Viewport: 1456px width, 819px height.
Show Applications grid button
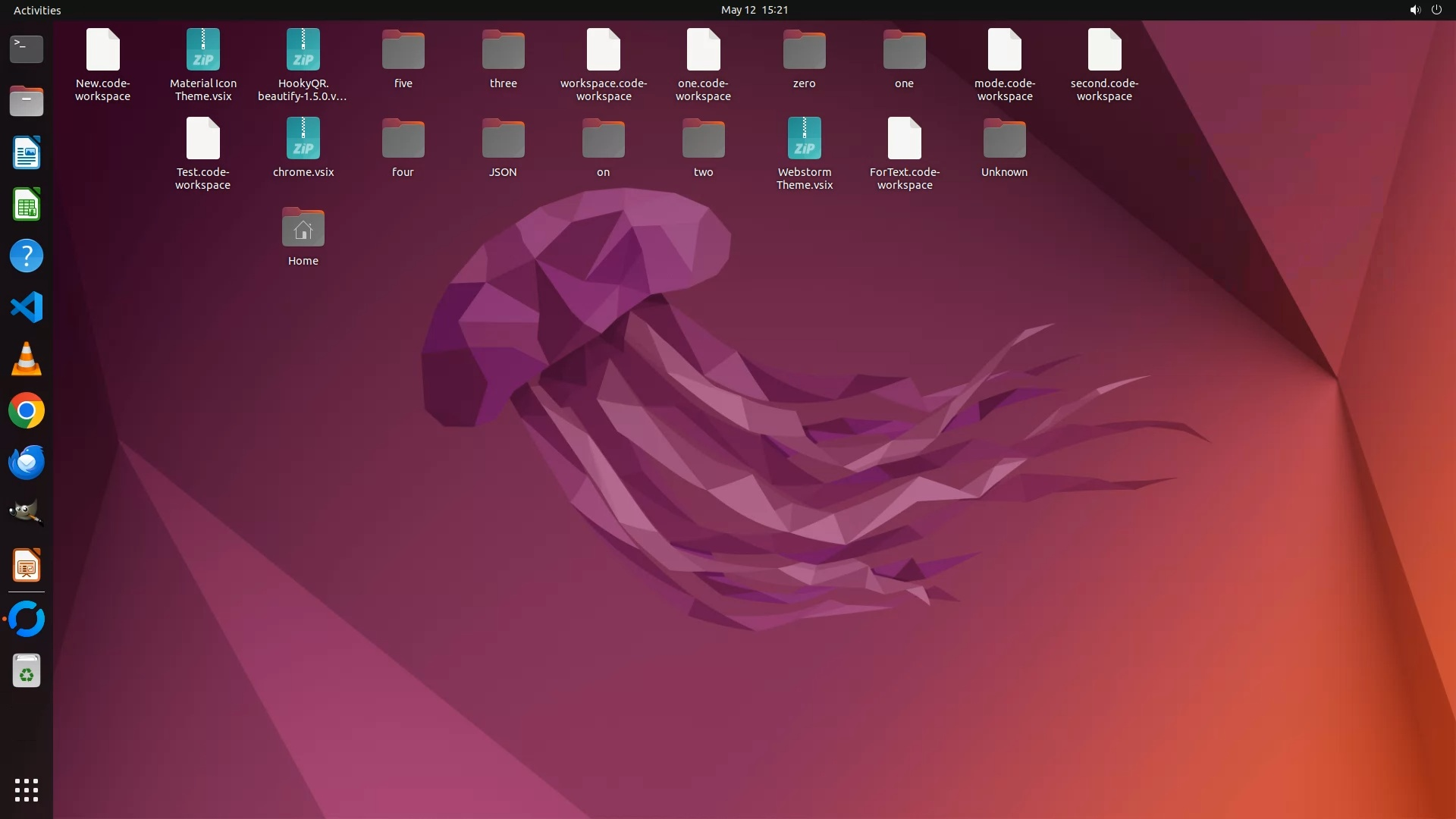point(27,789)
